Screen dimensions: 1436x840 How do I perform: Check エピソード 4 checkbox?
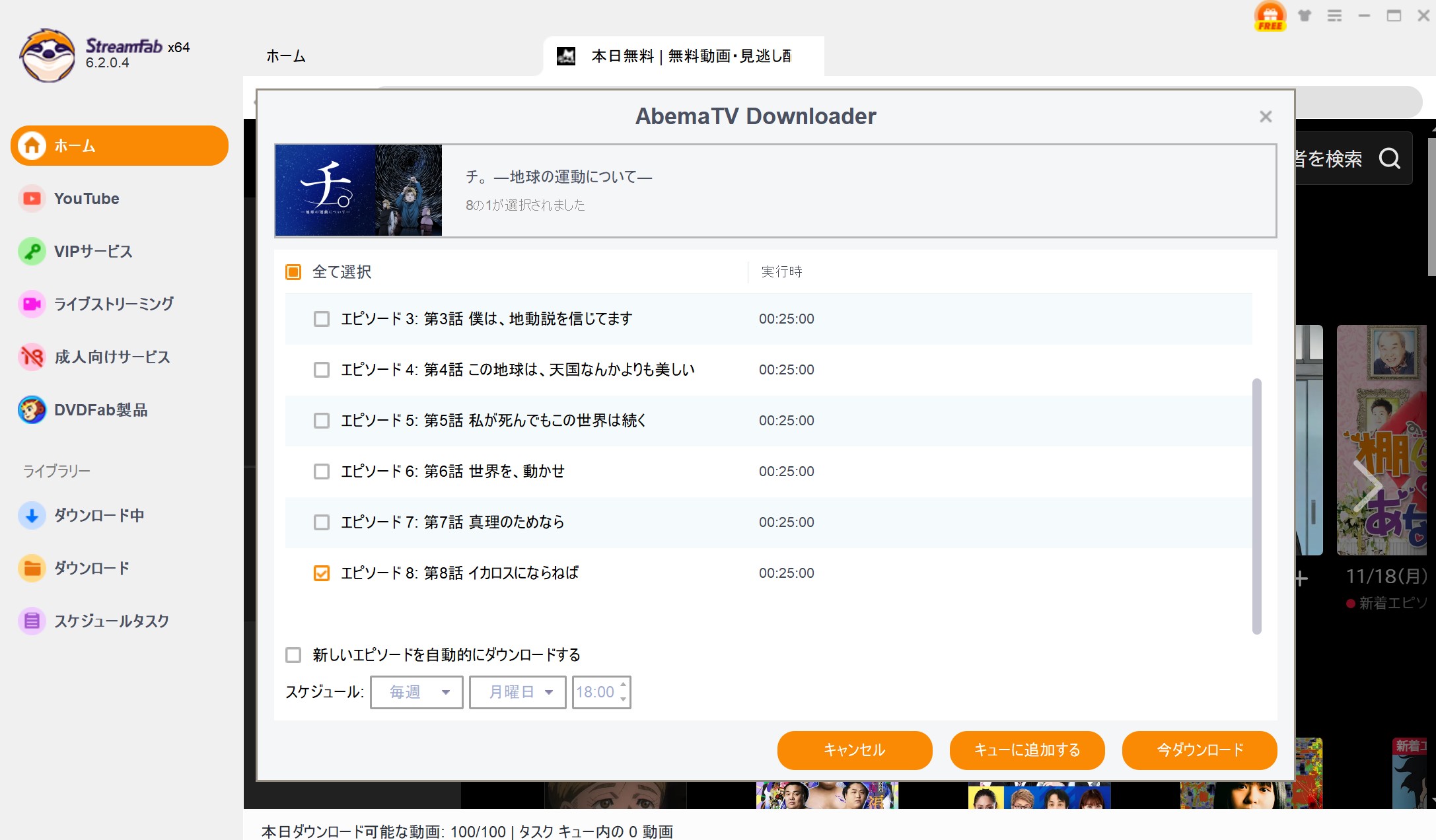(322, 370)
